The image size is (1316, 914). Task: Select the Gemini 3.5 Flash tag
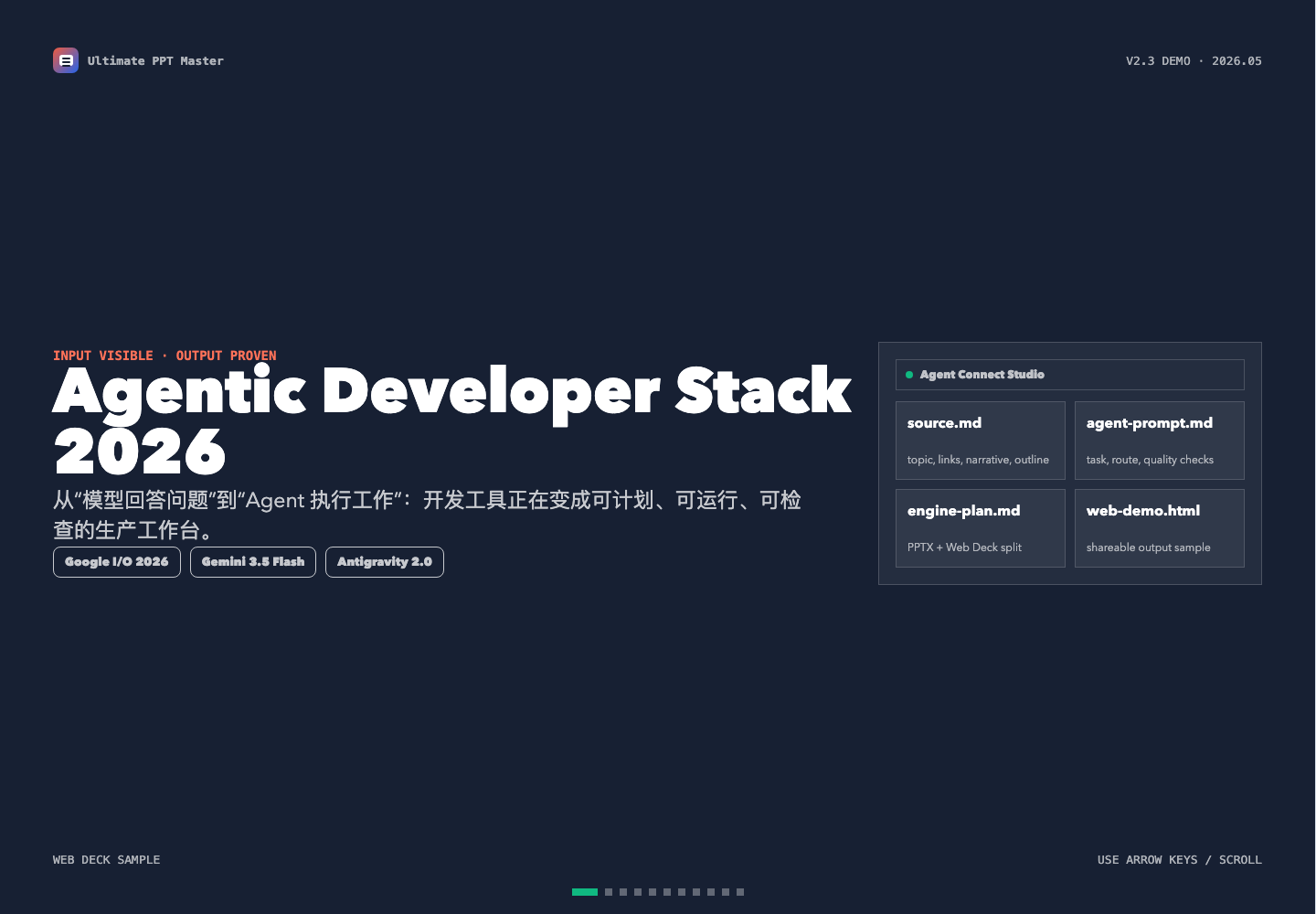[x=253, y=562]
